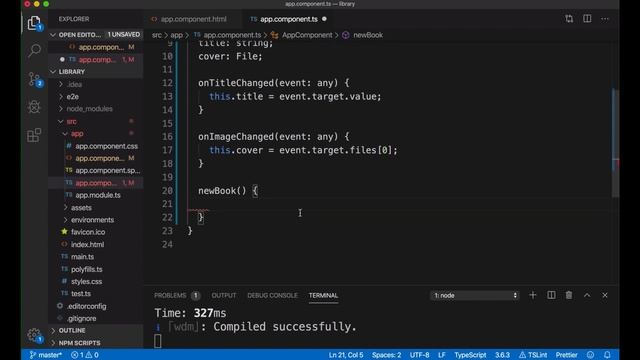The height and width of the screenshot is (360, 640).
Task: Open the Run and Debug view icon
Action: 34,107
